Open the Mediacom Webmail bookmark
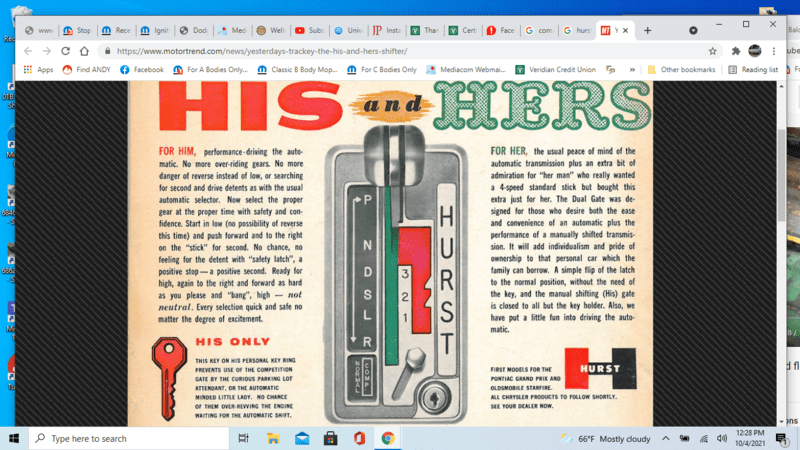Image resolution: width=800 pixels, height=450 pixels. [x=466, y=69]
